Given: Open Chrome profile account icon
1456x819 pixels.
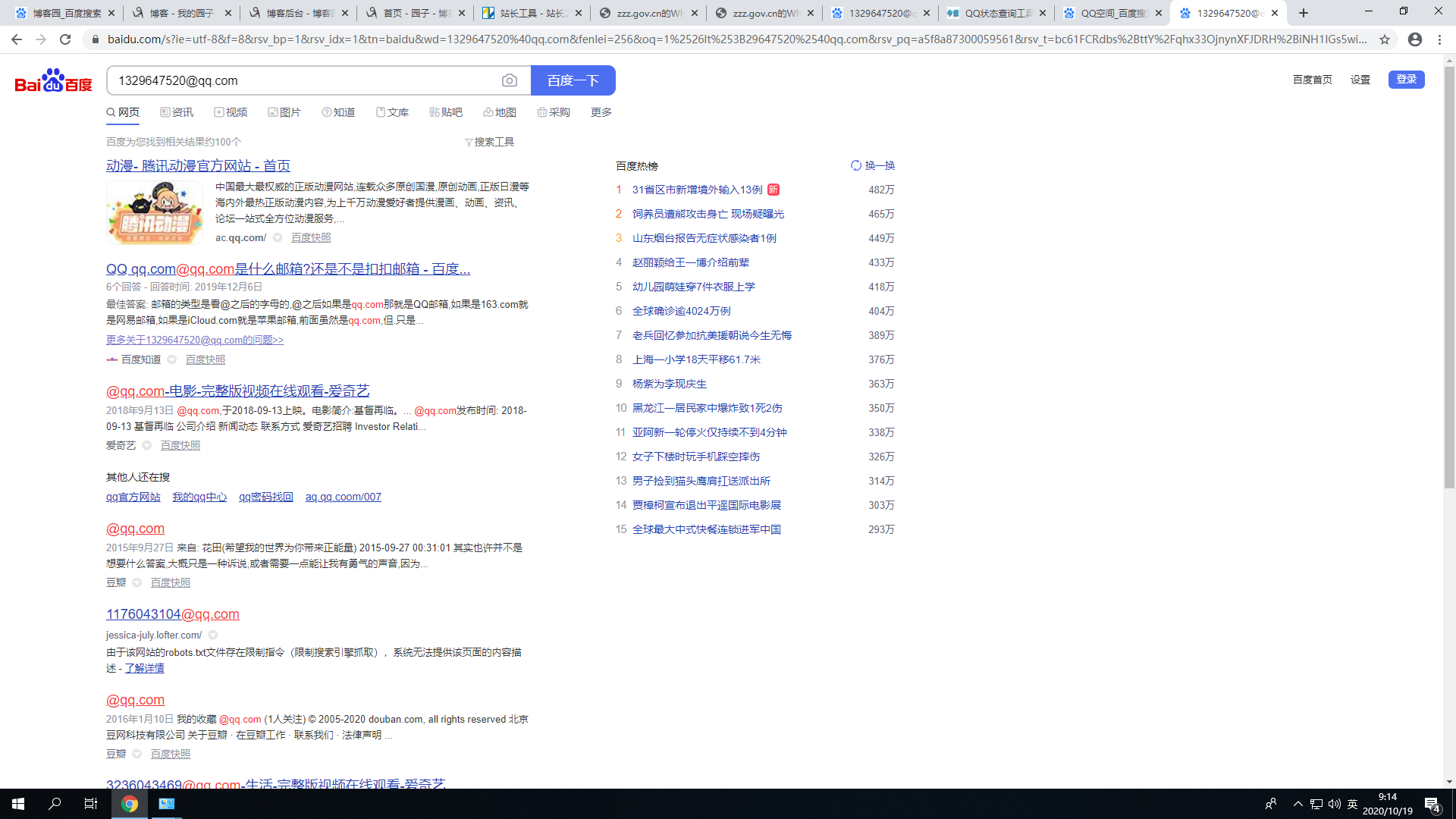Looking at the screenshot, I should (x=1414, y=39).
